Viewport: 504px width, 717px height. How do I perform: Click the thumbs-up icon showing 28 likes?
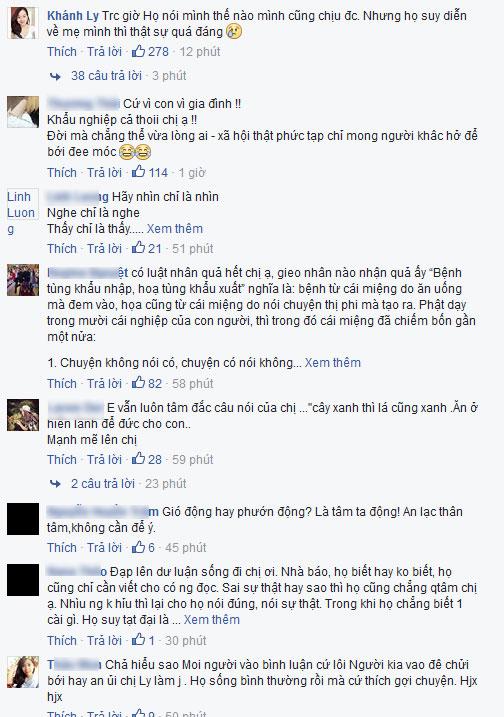pyautogui.click(x=138, y=459)
